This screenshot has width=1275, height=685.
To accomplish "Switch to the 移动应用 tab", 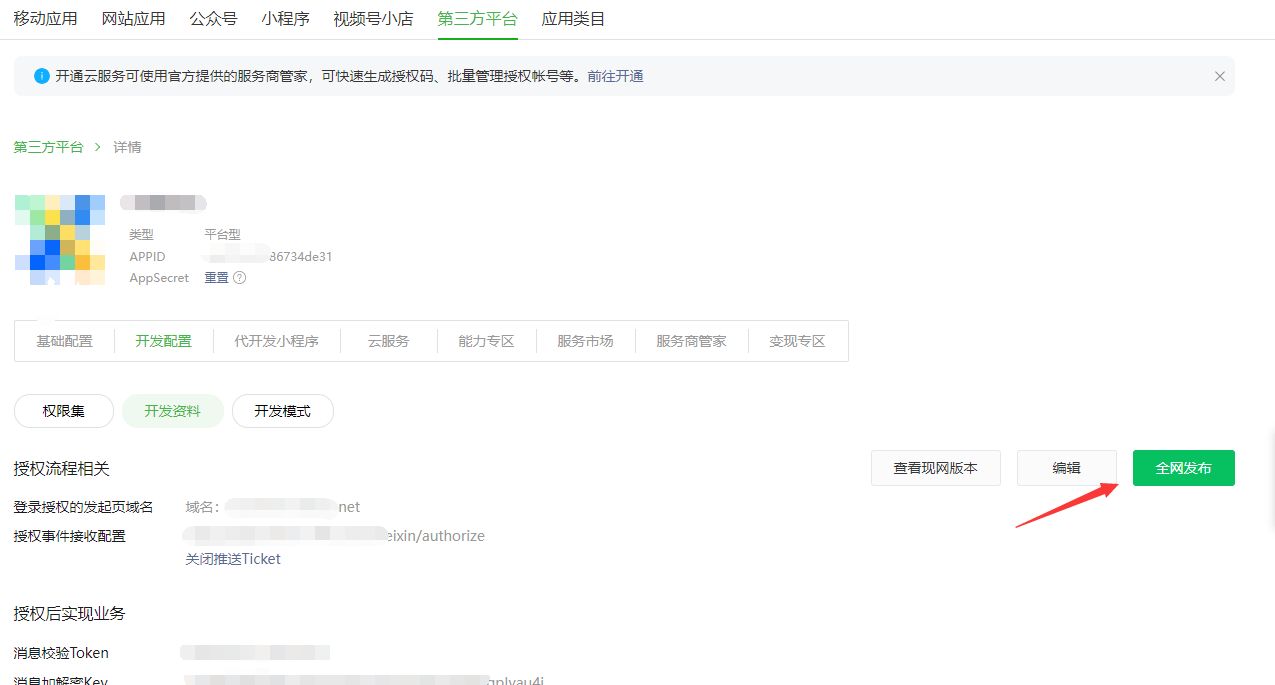I will [x=45, y=19].
